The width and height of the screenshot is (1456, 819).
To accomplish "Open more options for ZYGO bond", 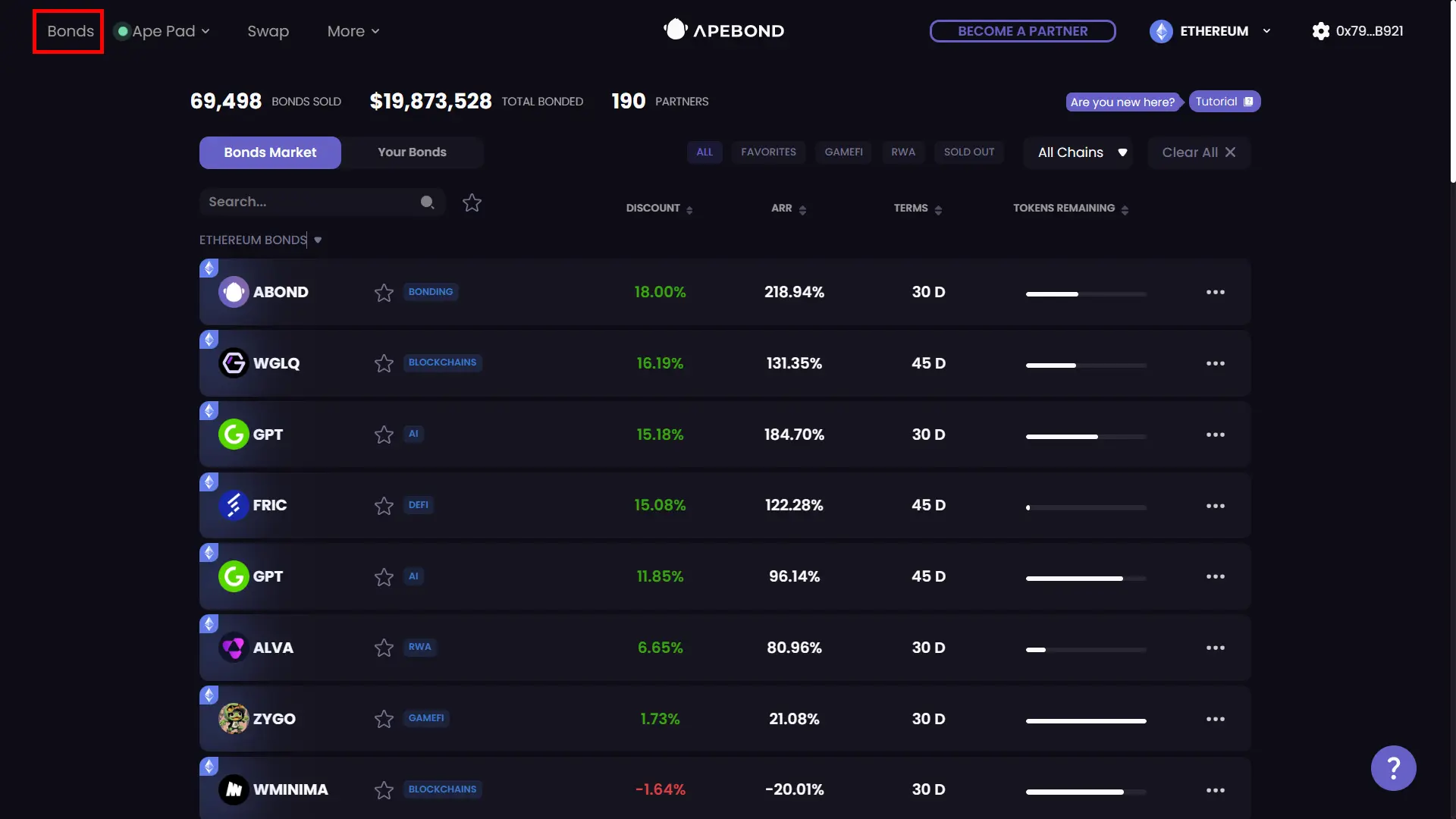I will coord(1216,719).
